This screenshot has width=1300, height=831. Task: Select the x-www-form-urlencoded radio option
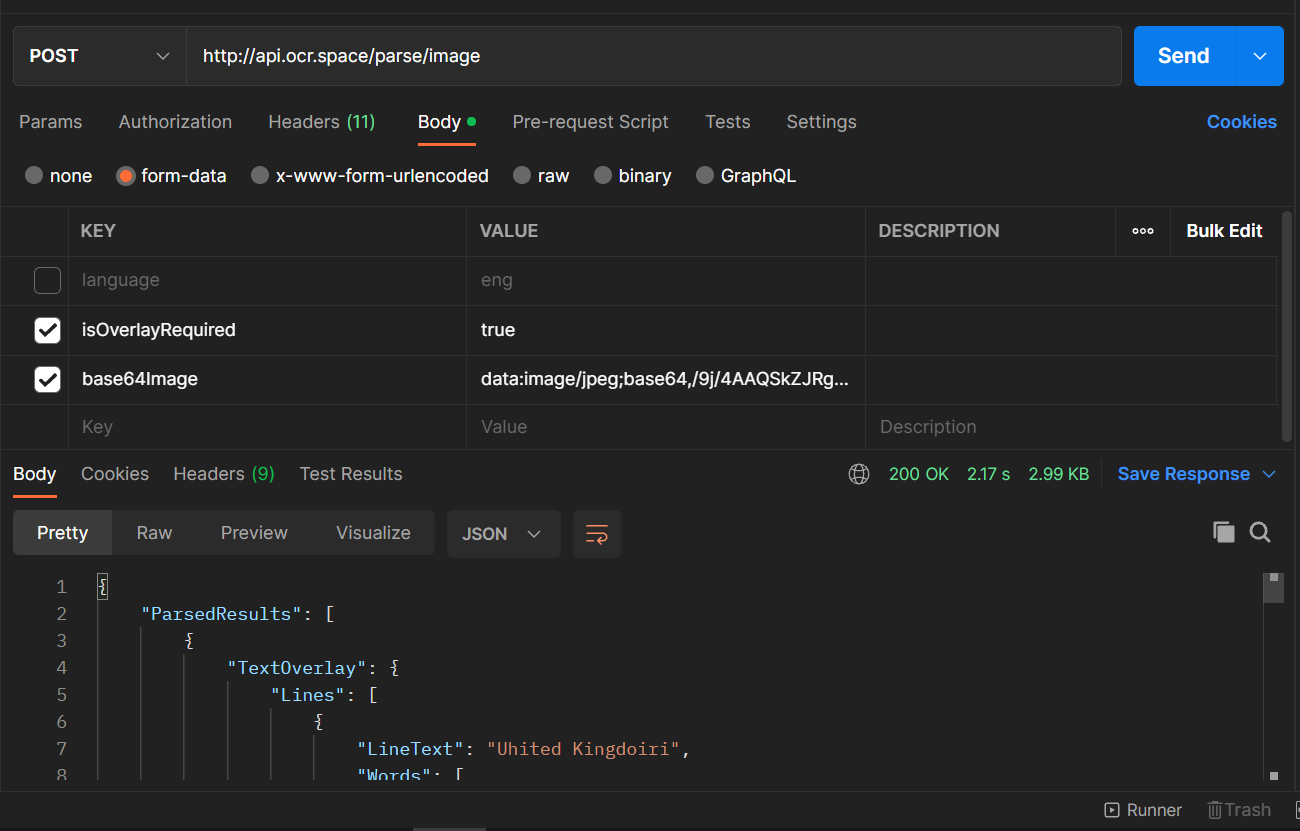260,176
